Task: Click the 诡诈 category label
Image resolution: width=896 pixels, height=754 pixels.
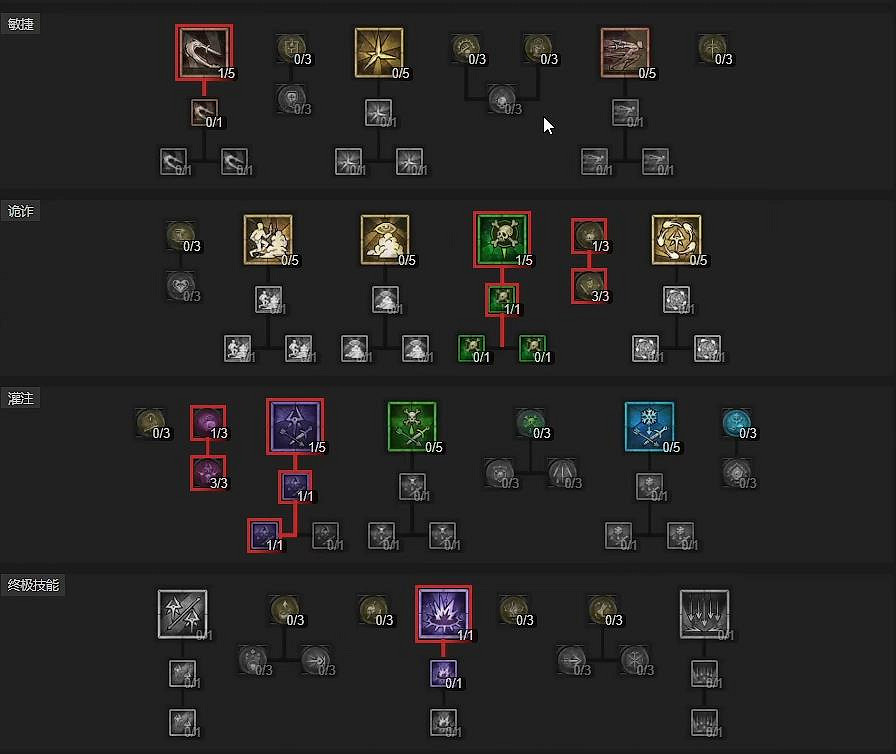Action: click(x=21, y=211)
